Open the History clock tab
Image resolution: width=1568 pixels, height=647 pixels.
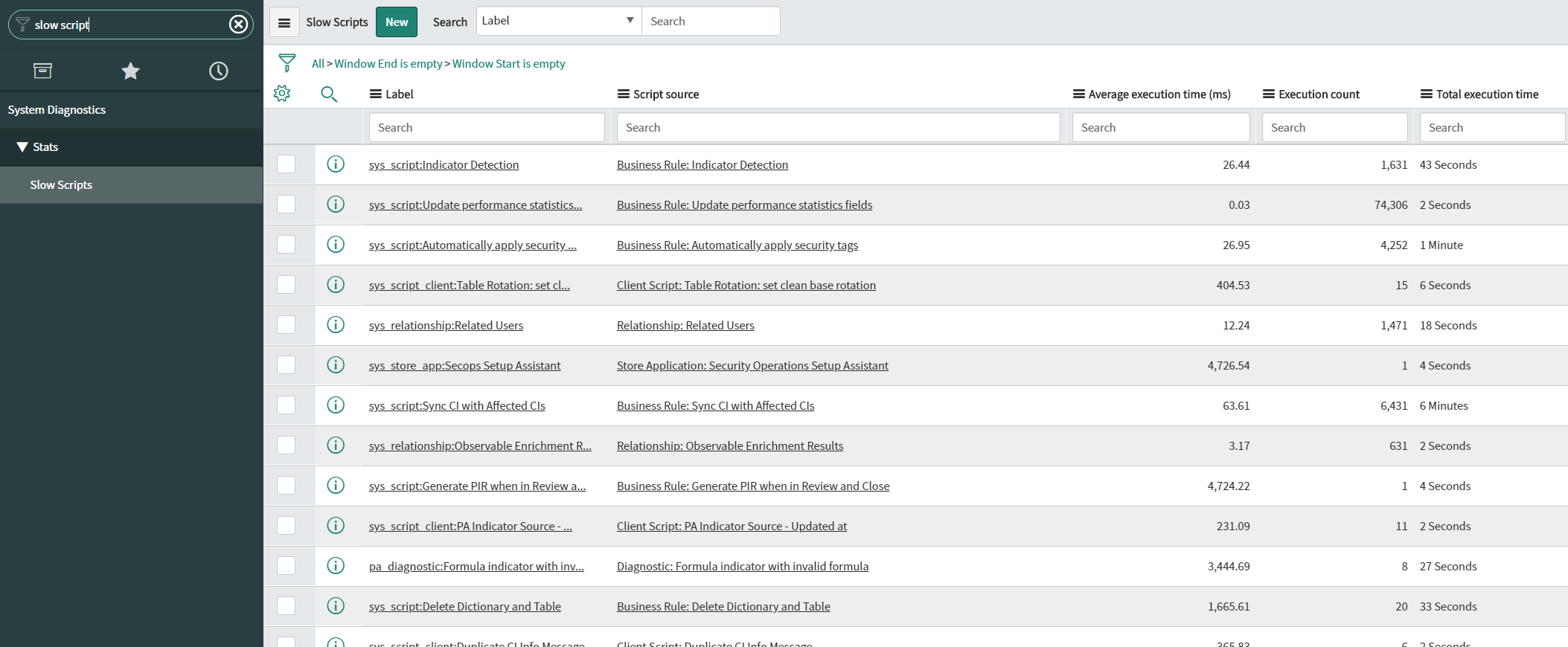click(218, 71)
